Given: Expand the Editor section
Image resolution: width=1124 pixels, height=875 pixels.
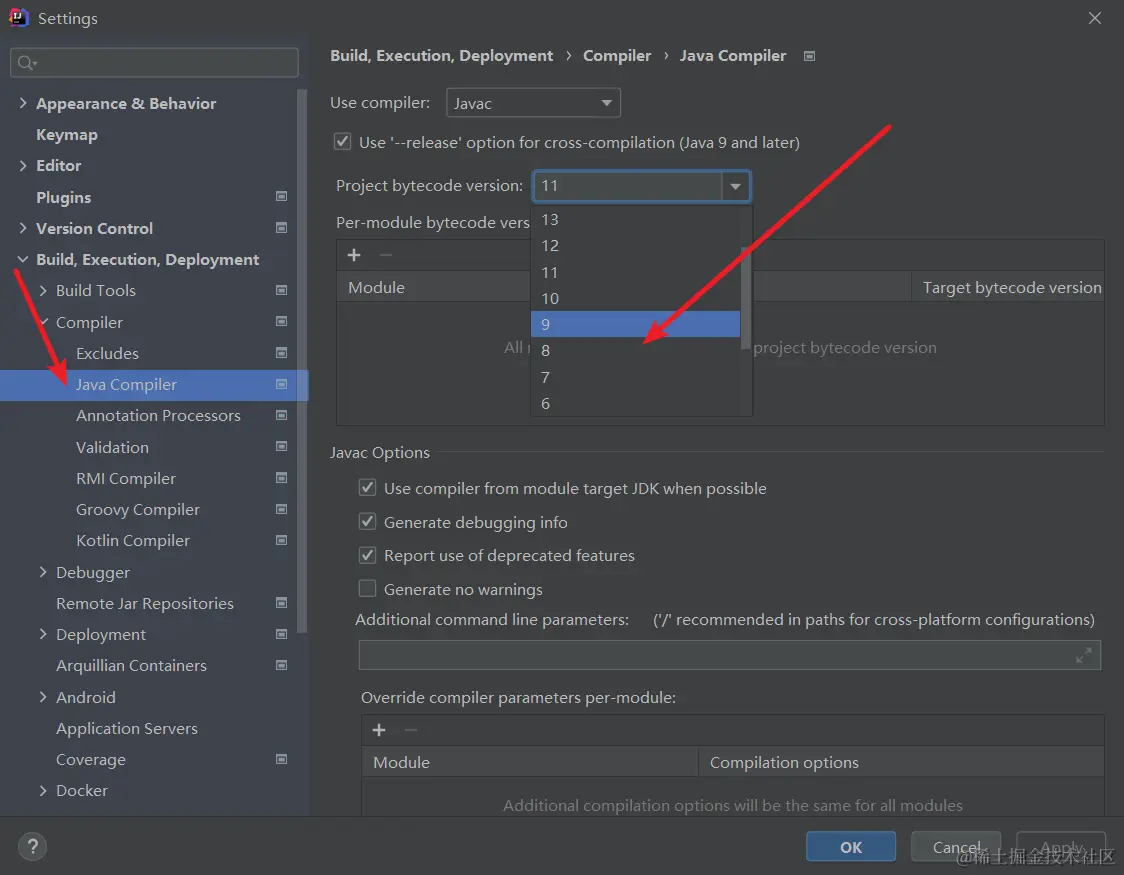Looking at the screenshot, I should tap(23, 166).
